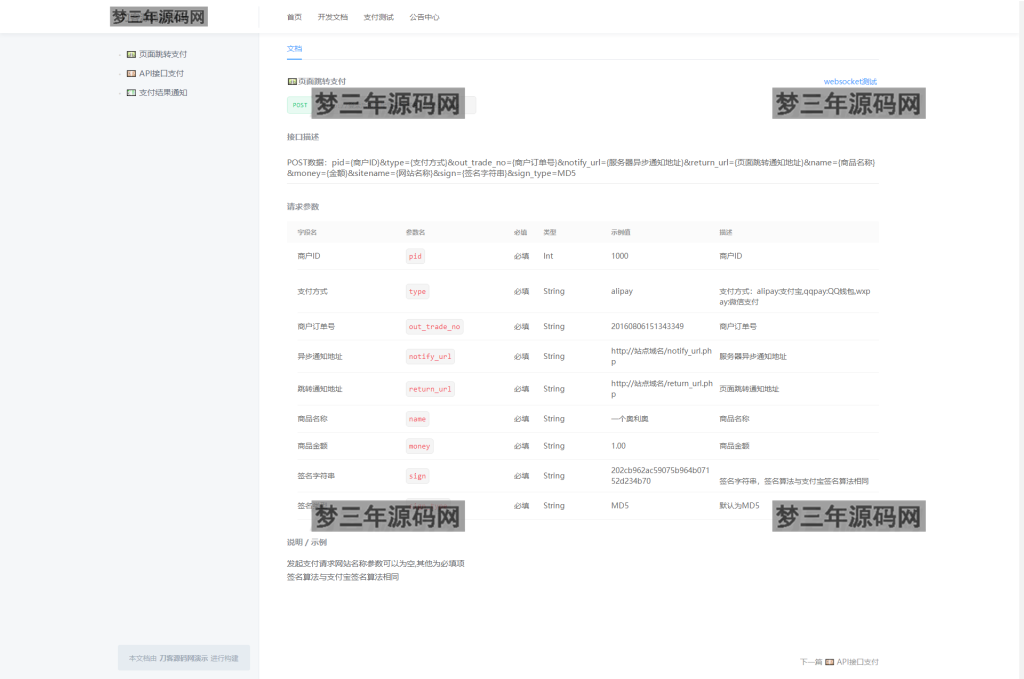The height and width of the screenshot is (679, 1024).
Task: Click example value 20160806151343349
Action: pyautogui.click(x=647, y=326)
